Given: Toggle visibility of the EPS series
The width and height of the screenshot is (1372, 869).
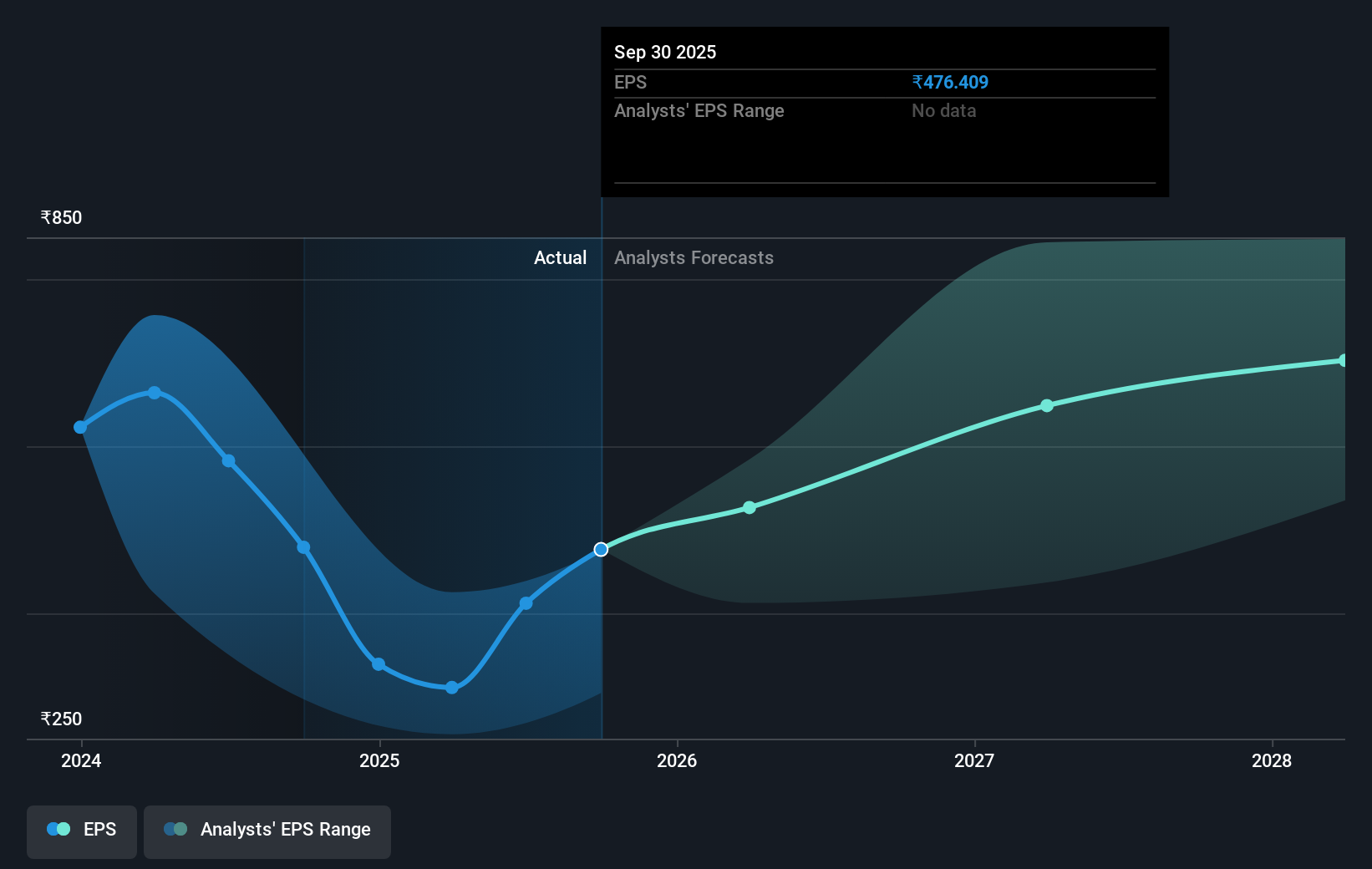Looking at the screenshot, I should [x=81, y=831].
